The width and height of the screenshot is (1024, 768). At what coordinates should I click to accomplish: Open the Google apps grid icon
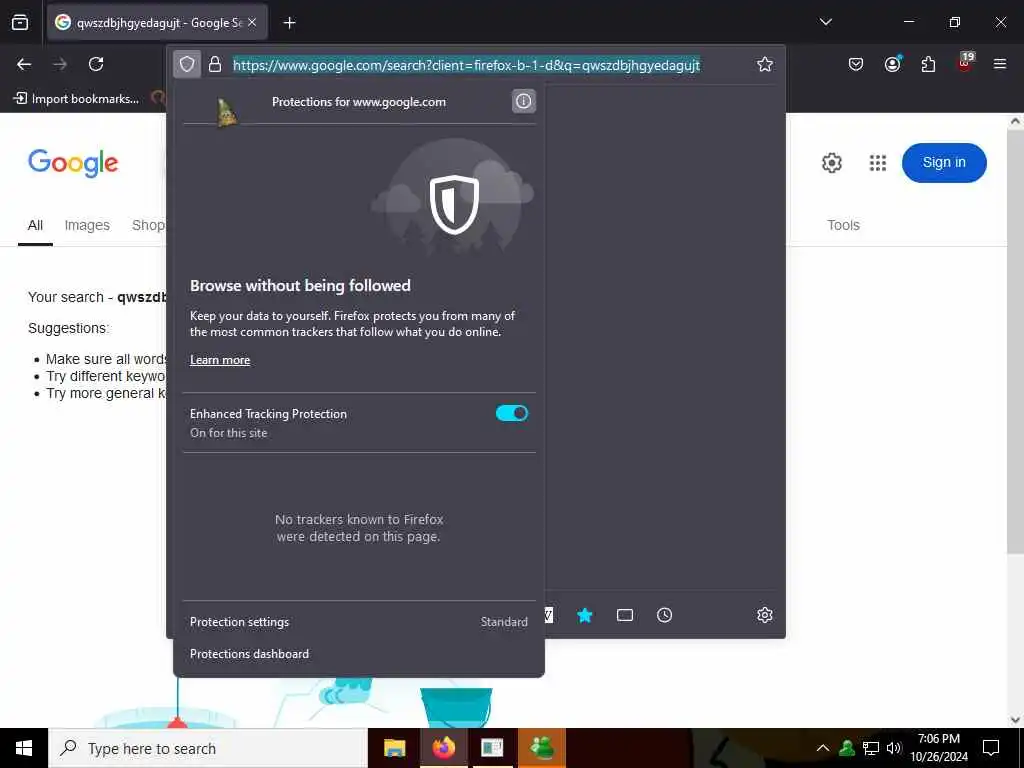(878, 163)
